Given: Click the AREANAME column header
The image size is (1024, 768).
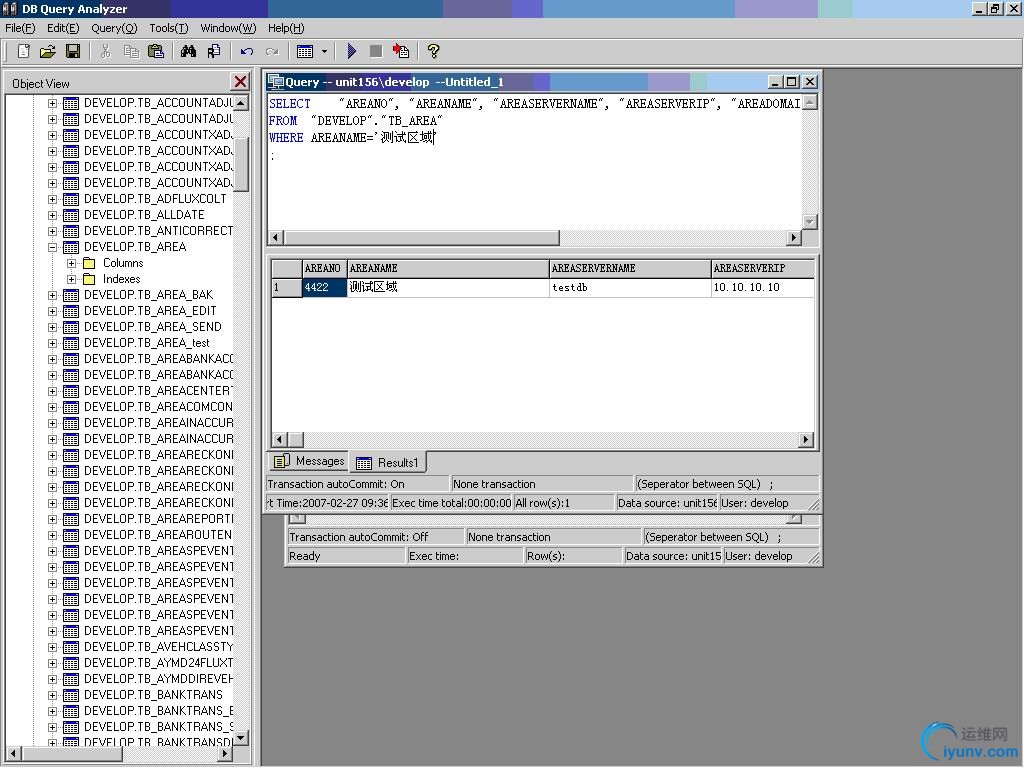Looking at the screenshot, I should 448,268.
